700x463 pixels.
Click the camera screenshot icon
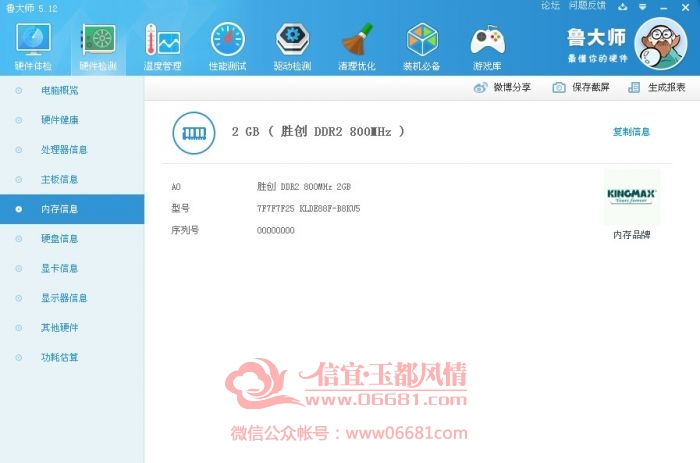tap(559, 88)
